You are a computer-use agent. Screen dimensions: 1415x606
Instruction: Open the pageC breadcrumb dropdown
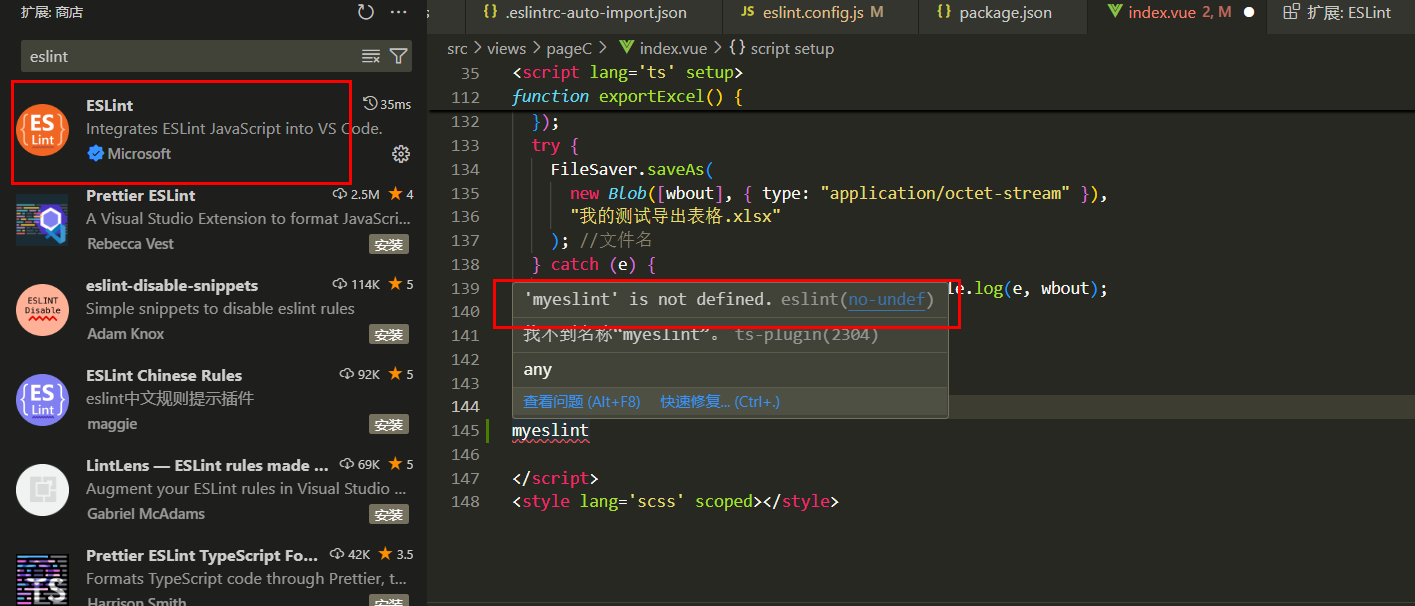pyautogui.click(x=569, y=47)
